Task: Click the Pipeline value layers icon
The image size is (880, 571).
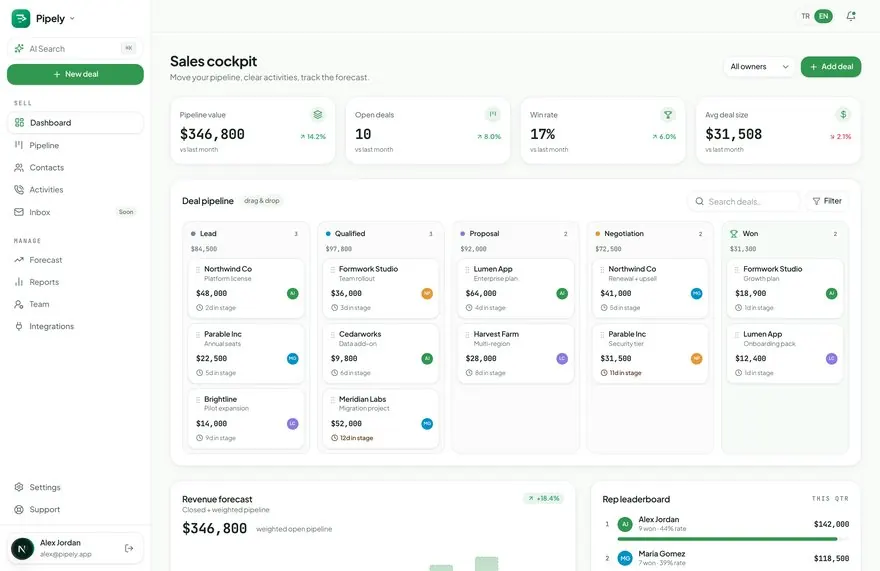Action: coord(318,115)
